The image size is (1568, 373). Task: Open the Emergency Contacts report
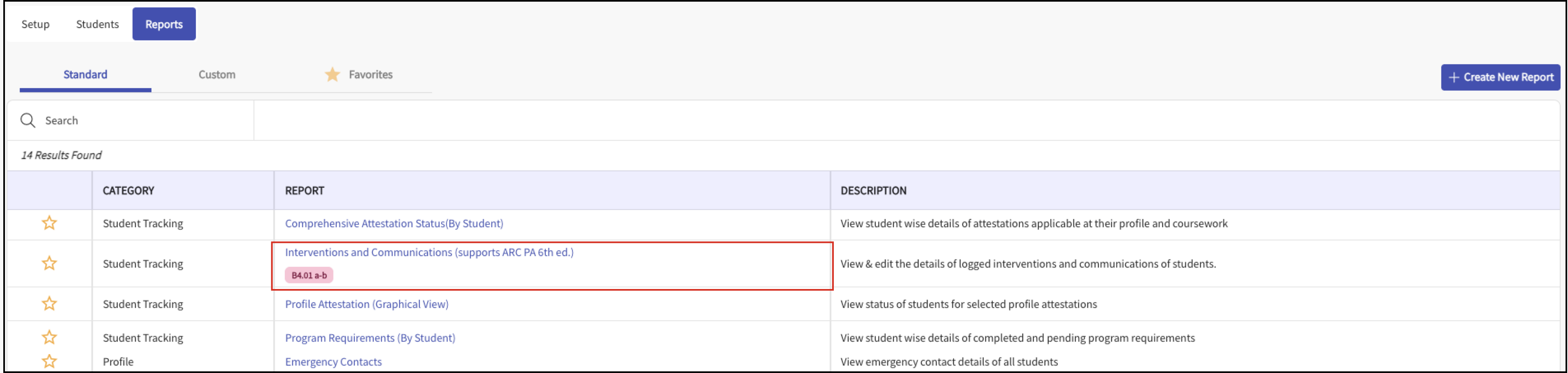pos(334,361)
